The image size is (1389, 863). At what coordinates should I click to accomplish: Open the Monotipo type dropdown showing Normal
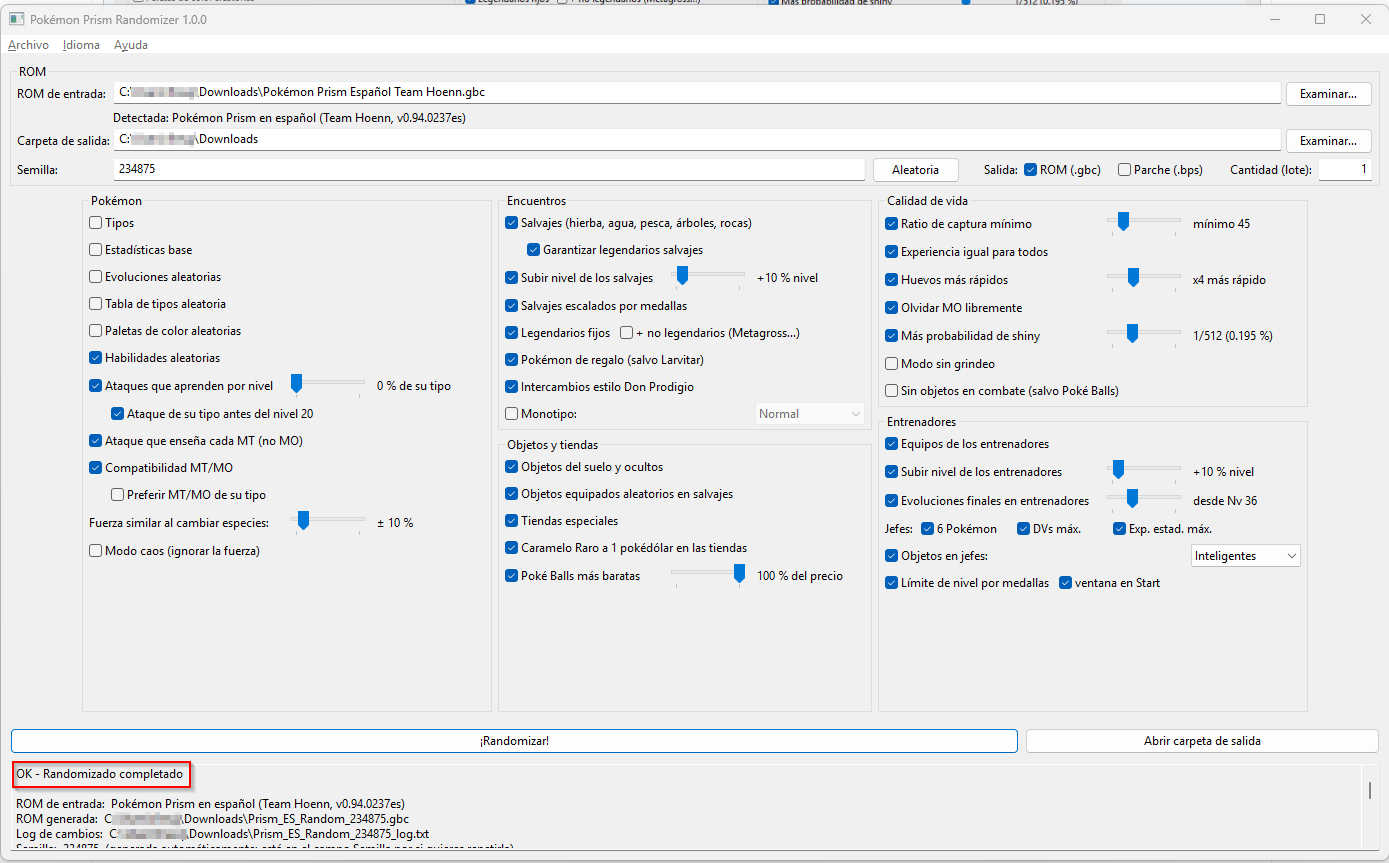[810, 414]
